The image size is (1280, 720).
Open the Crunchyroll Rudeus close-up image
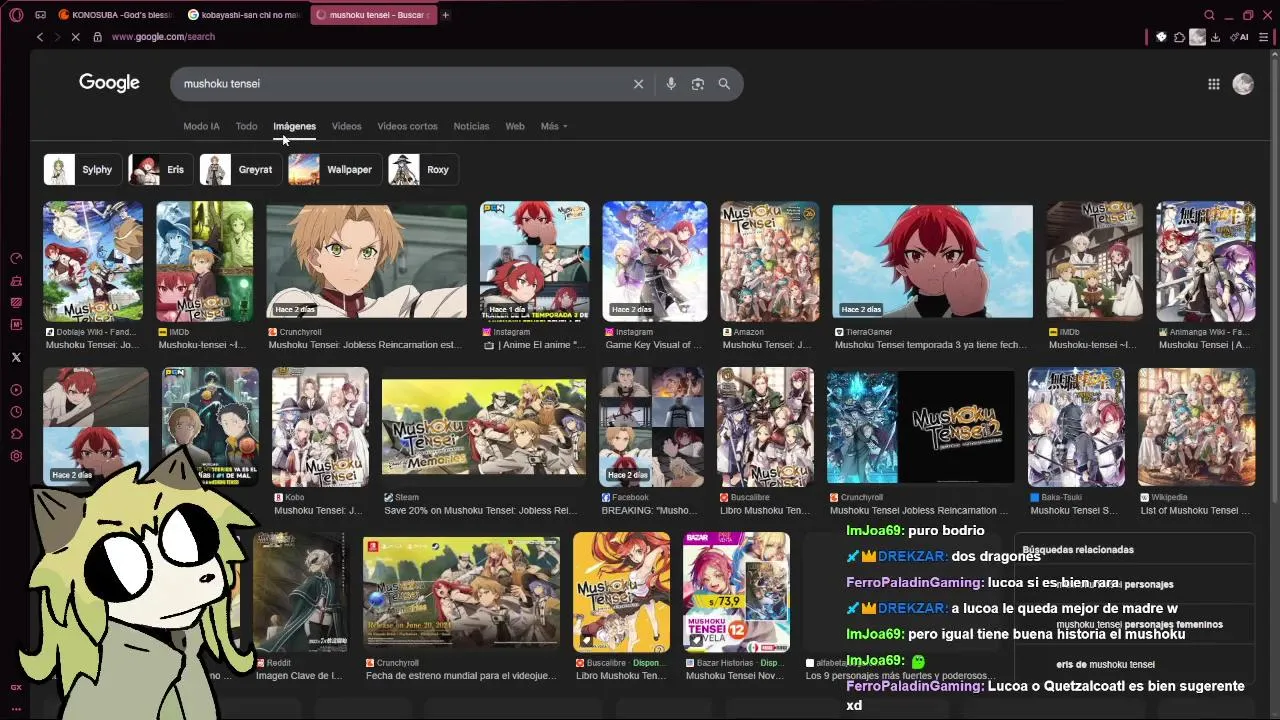pyautogui.click(x=366, y=261)
